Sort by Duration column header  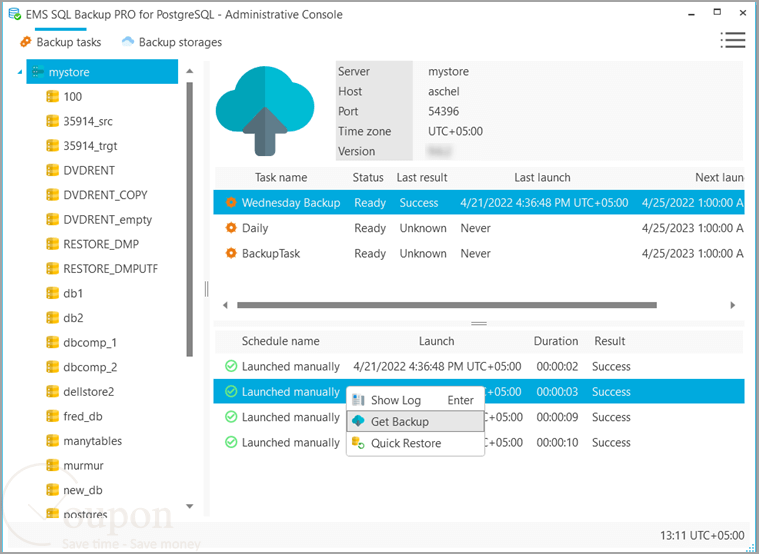click(556, 341)
